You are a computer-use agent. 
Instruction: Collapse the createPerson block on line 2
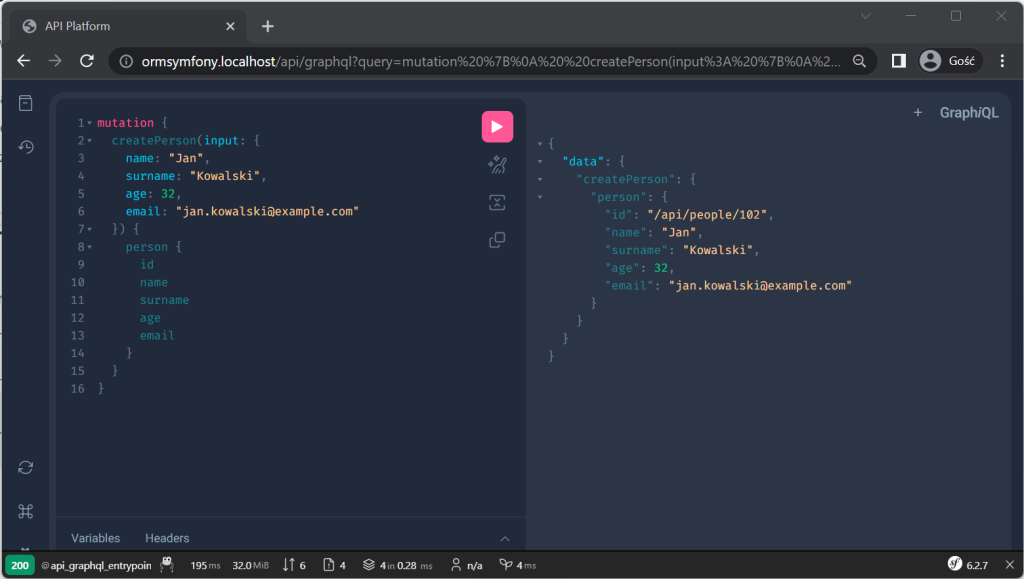89,140
